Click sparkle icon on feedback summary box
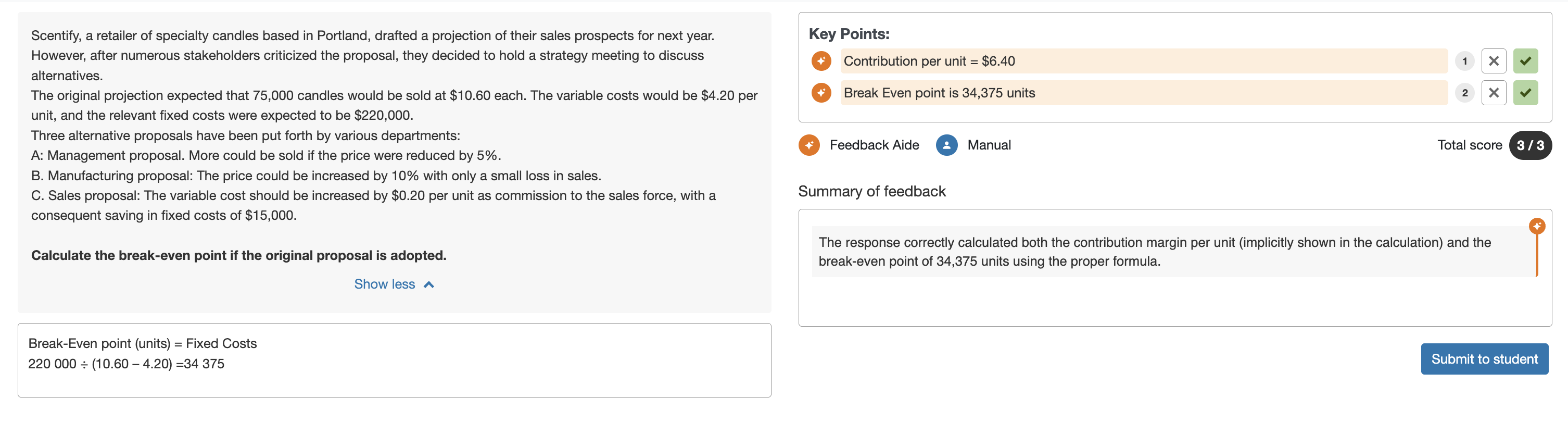 click(1537, 227)
